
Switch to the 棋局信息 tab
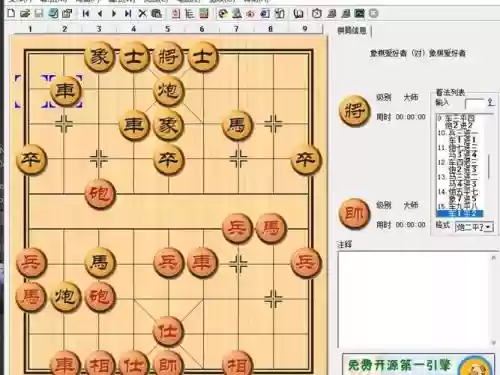point(352,31)
